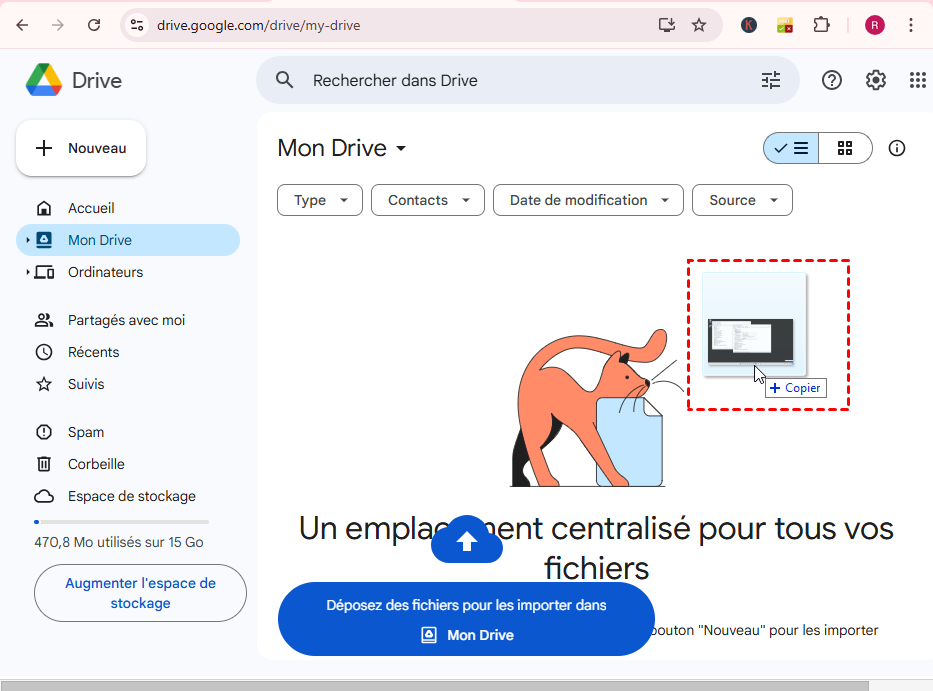Click the address bar URL
This screenshot has height=691, width=933.
coord(258,26)
